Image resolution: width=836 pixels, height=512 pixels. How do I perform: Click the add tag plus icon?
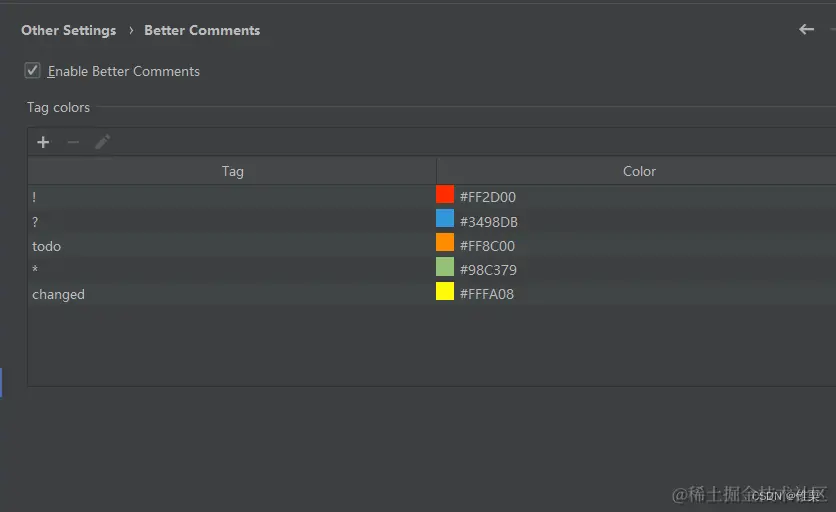click(43, 142)
